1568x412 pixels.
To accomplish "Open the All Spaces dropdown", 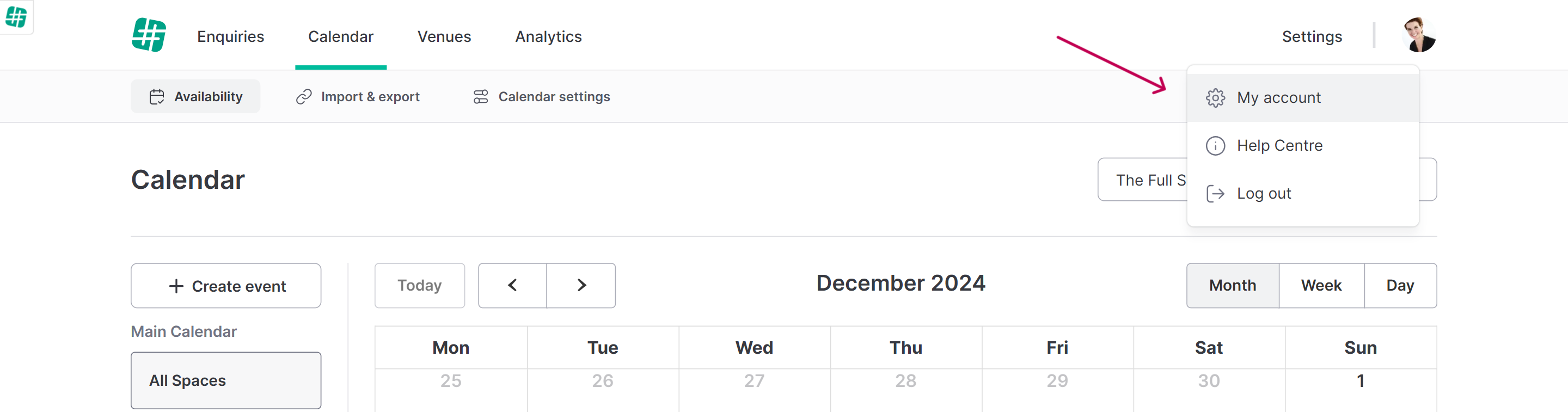I will click(226, 380).
